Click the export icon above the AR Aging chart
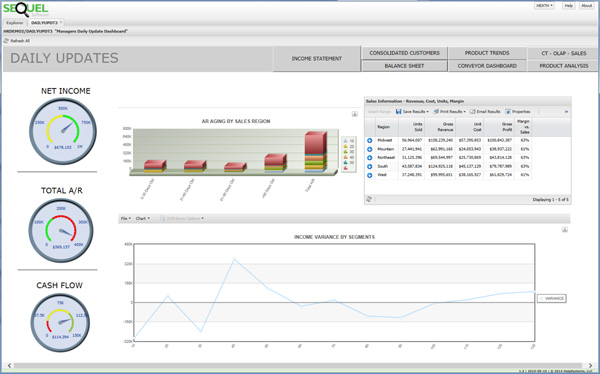Viewport: 600px width, 374px height. (355, 114)
